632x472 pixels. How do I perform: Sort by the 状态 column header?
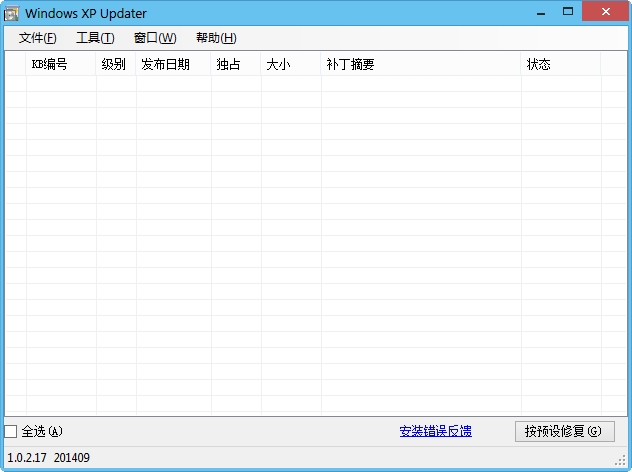pyautogui.click(x=561, y=64)
